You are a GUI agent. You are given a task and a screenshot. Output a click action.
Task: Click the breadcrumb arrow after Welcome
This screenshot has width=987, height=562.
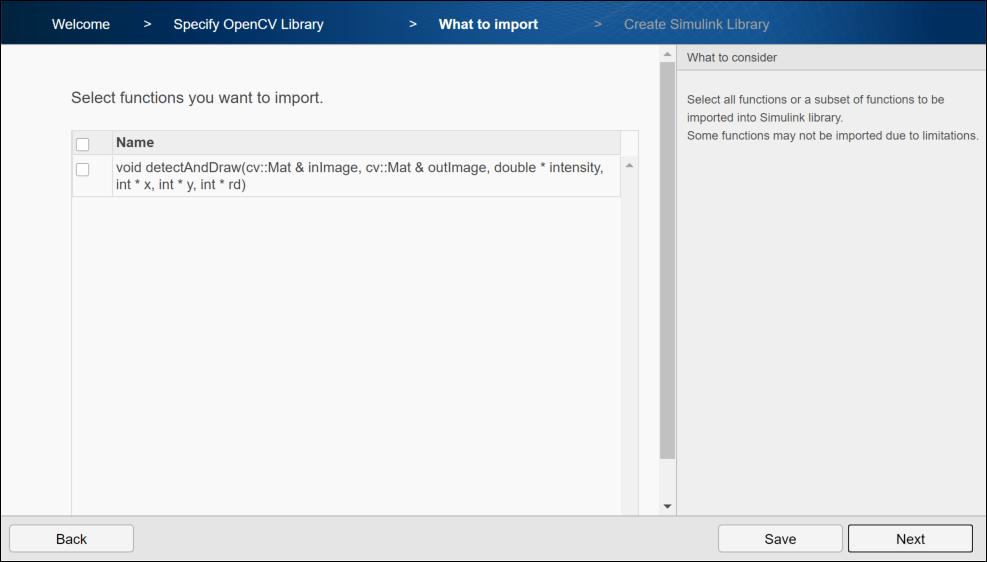point(147,24)
